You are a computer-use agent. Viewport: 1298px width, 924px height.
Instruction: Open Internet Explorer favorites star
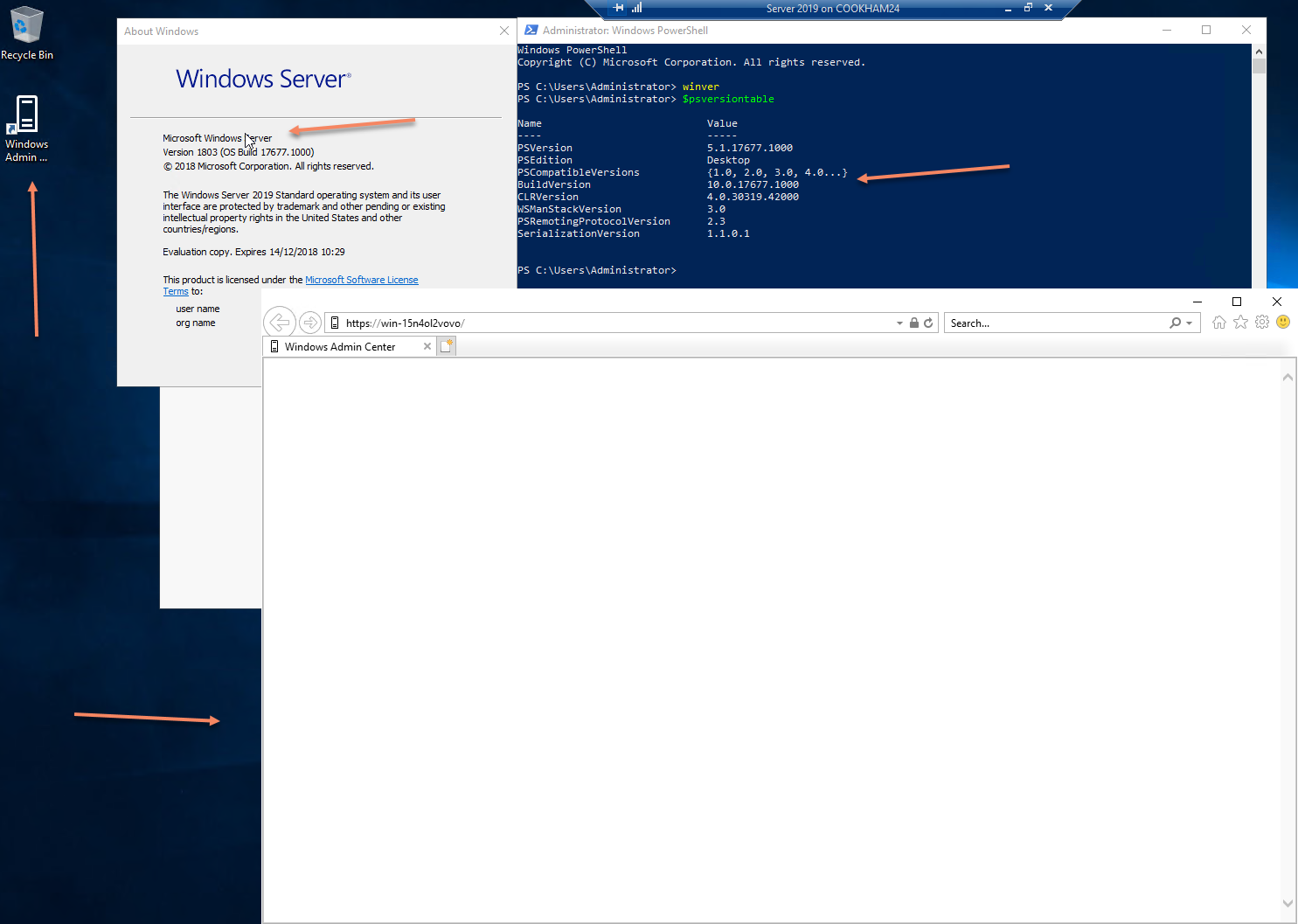pyautogui.click(x=1240, y=322)
